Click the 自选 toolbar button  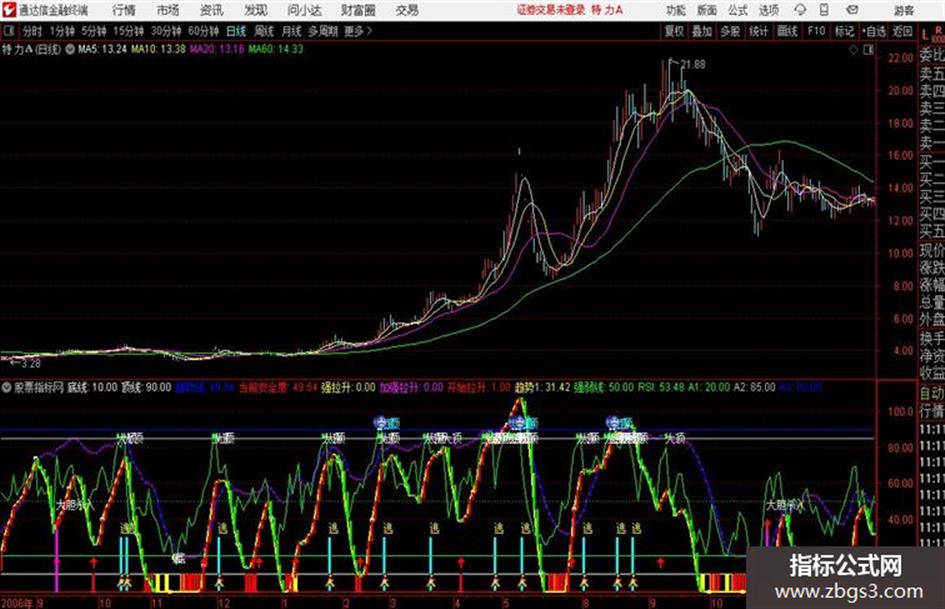coord(874,31)
